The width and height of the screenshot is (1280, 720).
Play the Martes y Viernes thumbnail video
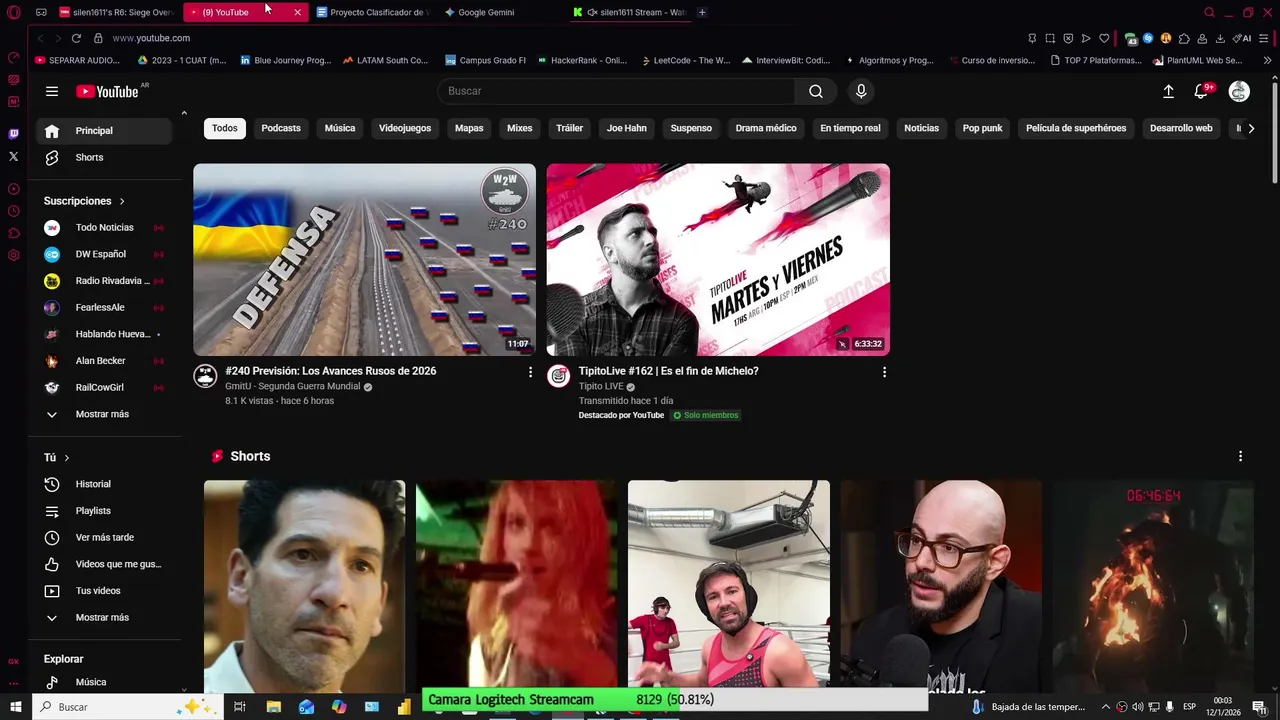718,260
